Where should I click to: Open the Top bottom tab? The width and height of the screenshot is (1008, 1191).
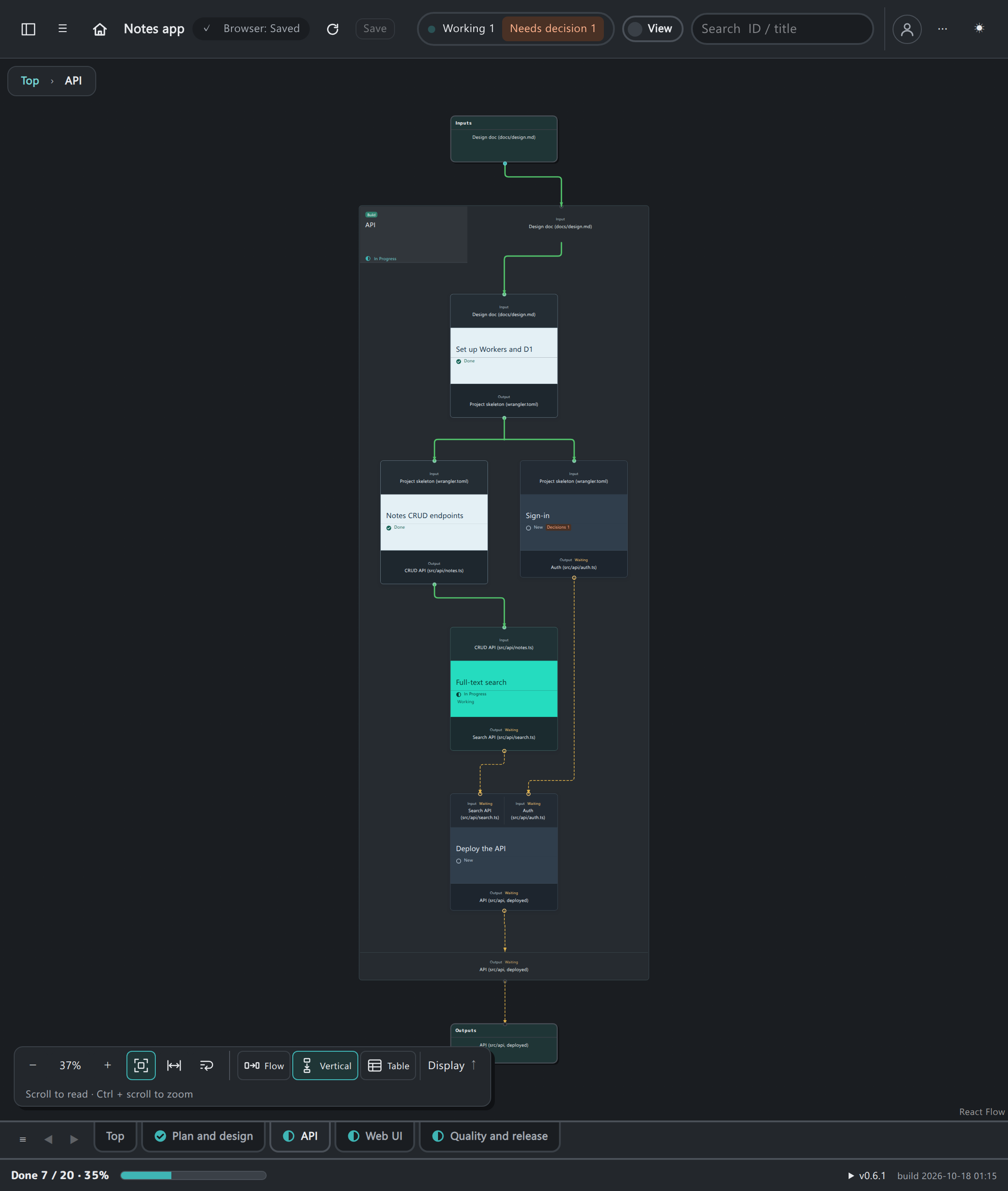click(115, 1136)
